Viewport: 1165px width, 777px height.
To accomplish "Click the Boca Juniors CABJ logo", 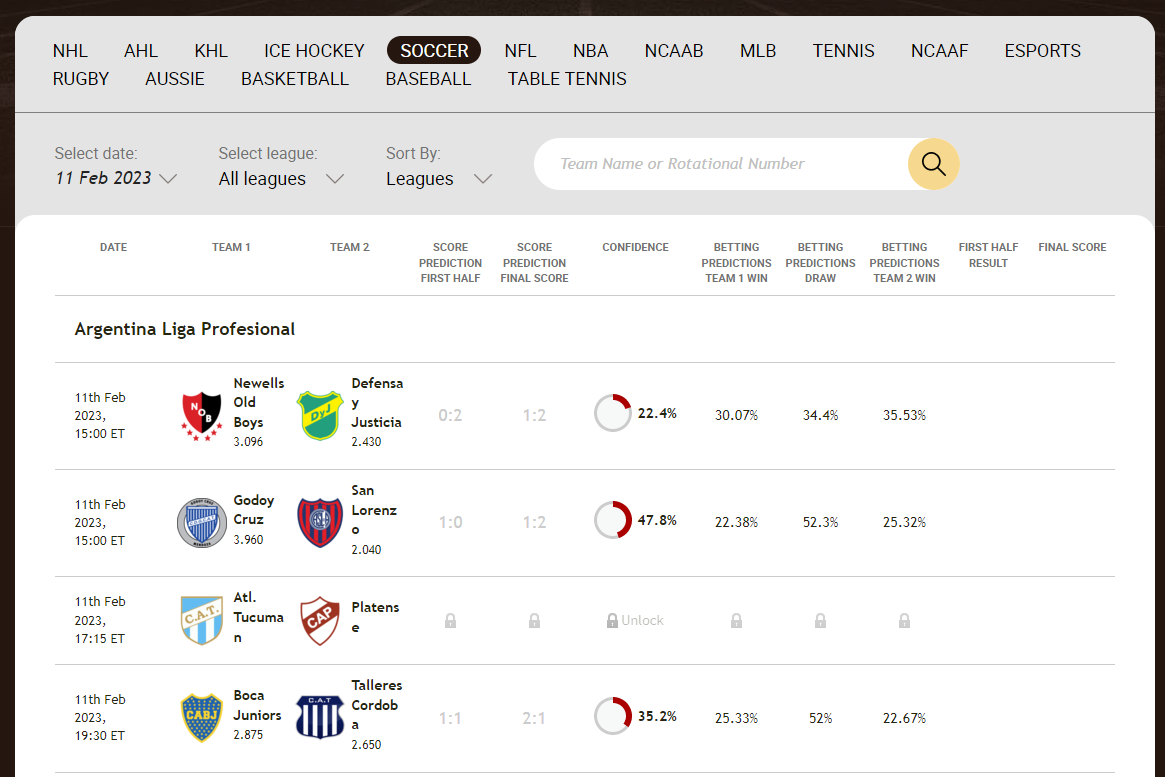I will point(200,716).
